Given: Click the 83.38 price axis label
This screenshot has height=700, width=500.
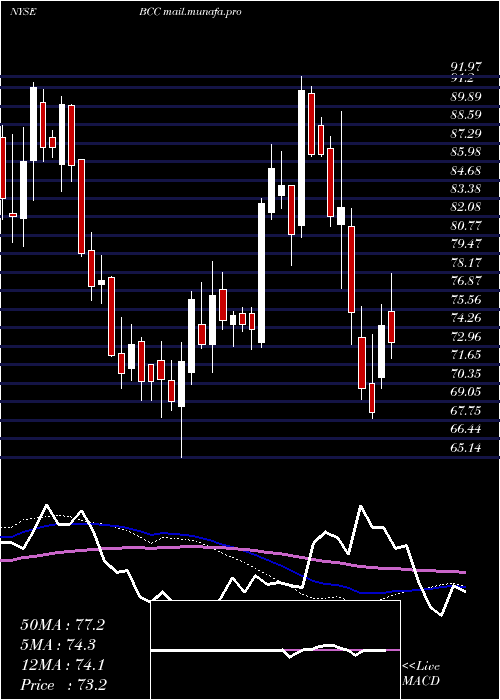Looking at the screenshot, I should tap(466, 189).
